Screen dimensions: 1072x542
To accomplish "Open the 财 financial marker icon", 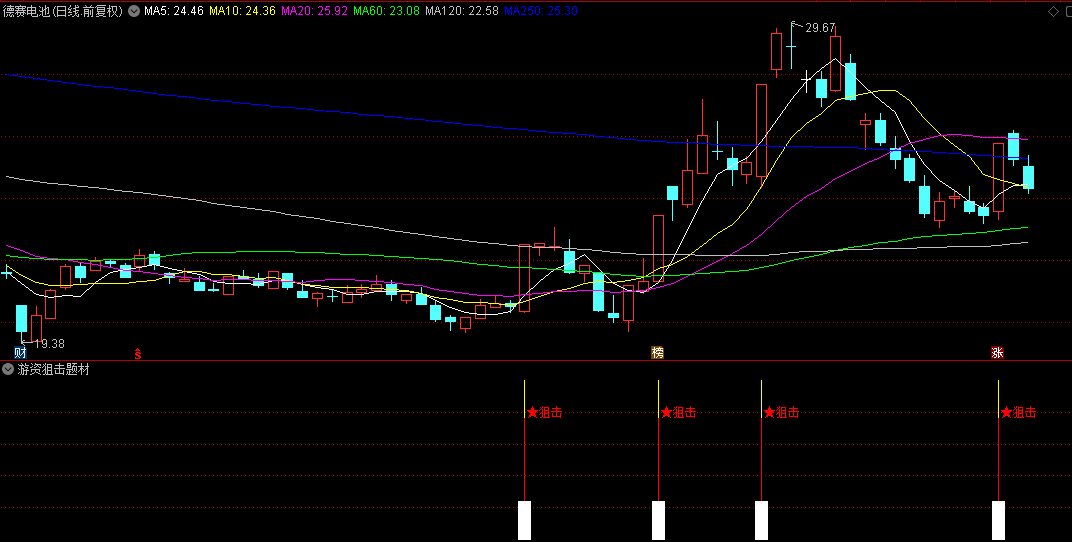I will click(20, 353).
